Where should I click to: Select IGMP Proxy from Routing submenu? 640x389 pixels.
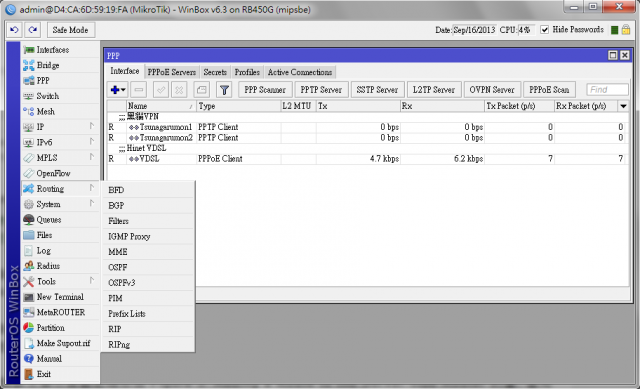pyautogui.click(x=148, y=237)
